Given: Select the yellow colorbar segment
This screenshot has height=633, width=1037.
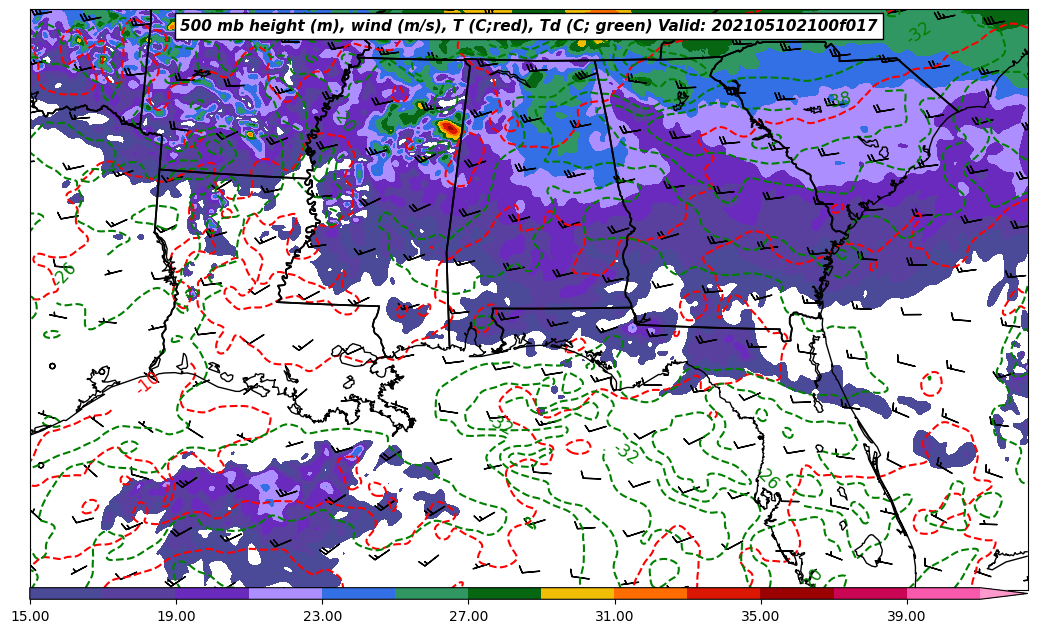Looking at the screenshot, I should (x=577, y=593).
